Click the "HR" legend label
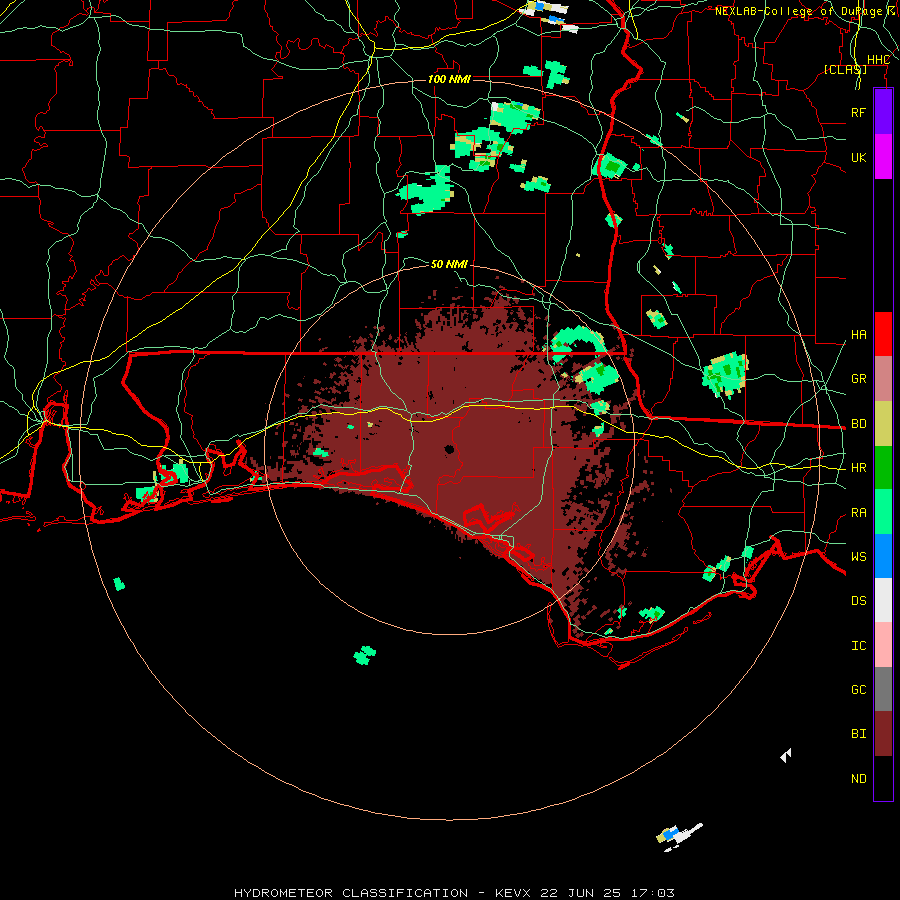 click(858, 468)
